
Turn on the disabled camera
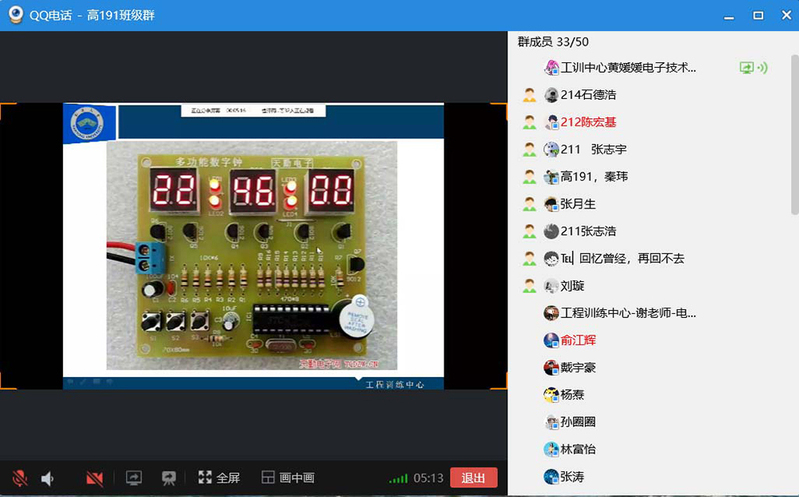pyautogui.click(x=95, y=478)
